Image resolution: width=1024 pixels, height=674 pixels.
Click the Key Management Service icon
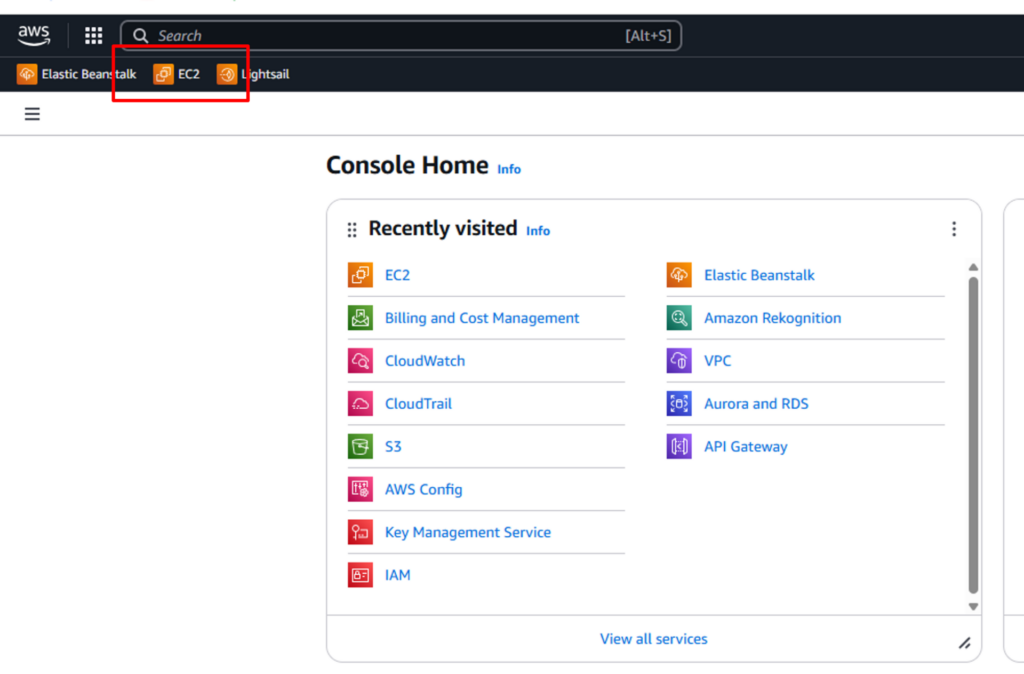coord(360,532)
